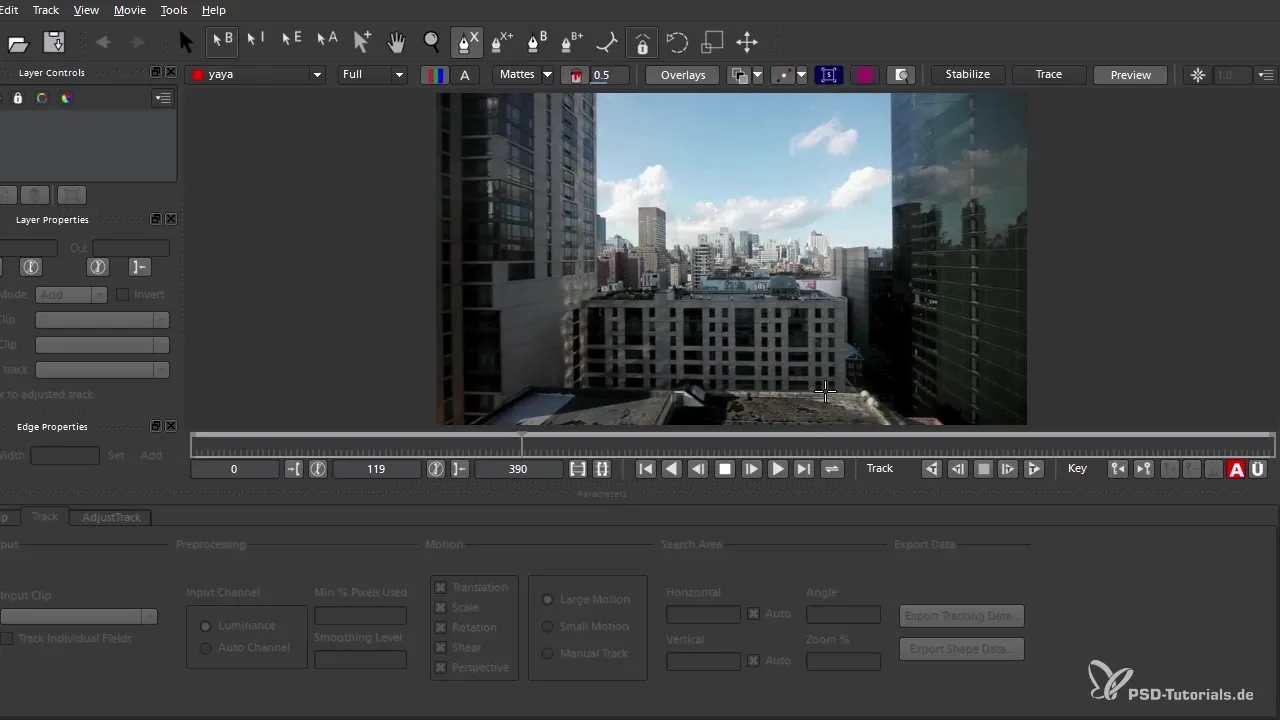Open the 'Full' proxy scale dropdown
Screen dimensions: 1280x720
click(372, 75)
